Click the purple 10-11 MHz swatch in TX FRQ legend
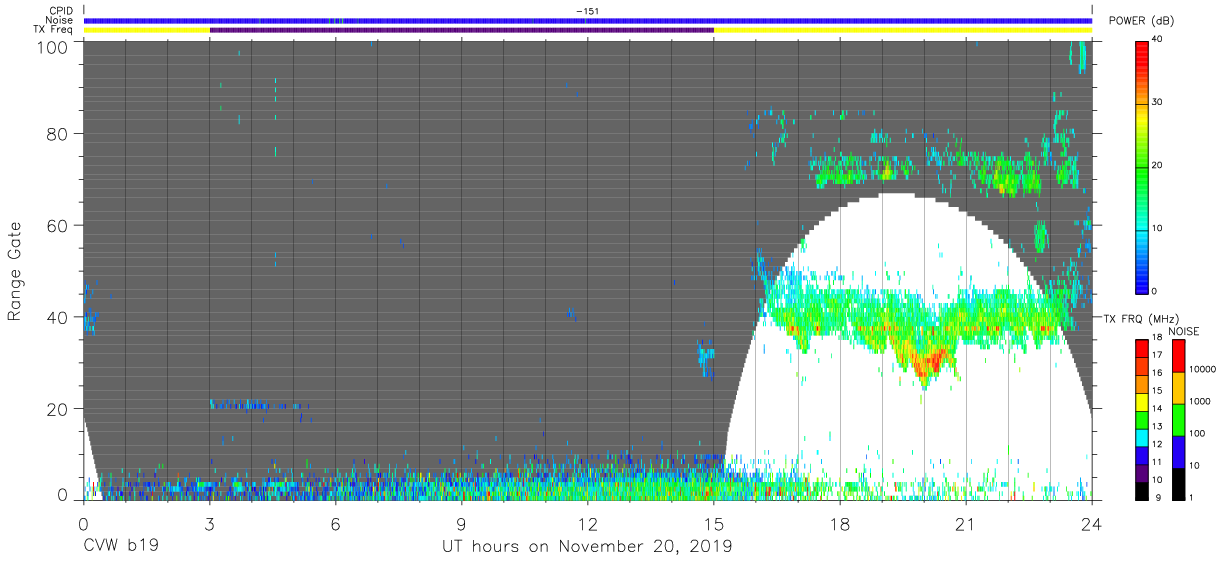 pos(1143,471)
